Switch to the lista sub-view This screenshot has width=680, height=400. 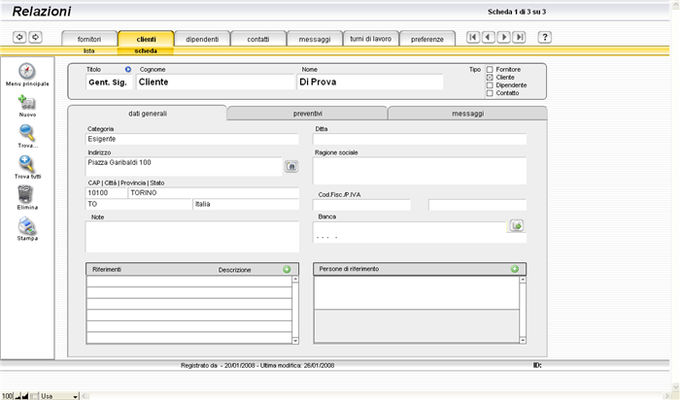89,51
